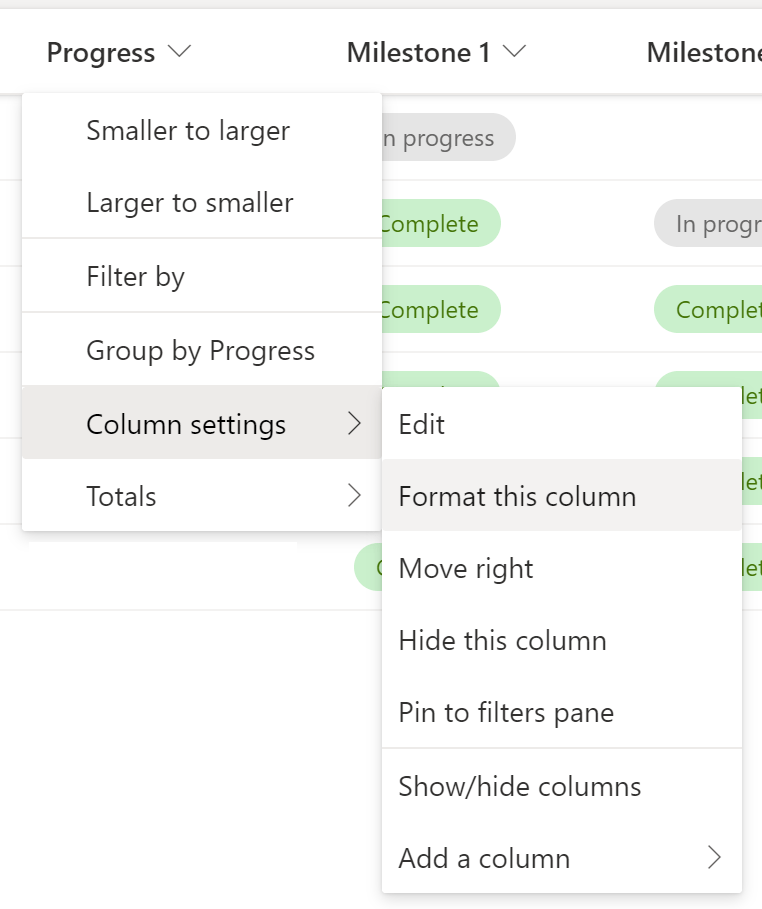Screen dimensions: 762x909
Task: Select Group by Progress option
Action: [200, 351]
